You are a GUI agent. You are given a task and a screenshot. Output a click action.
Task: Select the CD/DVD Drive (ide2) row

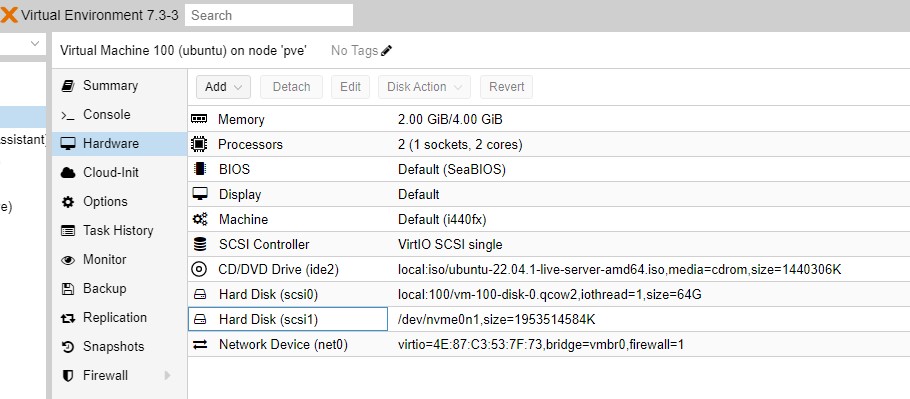(x=549, y=269)
